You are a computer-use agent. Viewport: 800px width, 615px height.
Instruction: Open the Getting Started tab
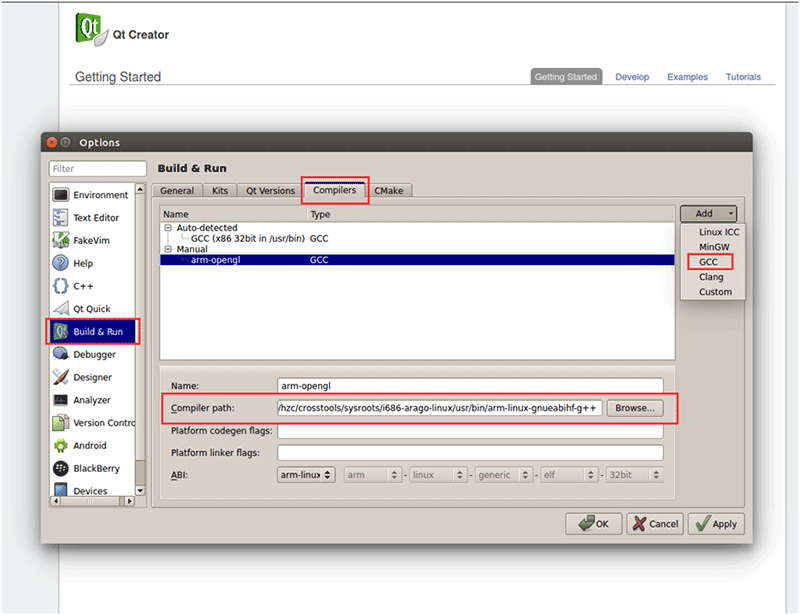566,77
